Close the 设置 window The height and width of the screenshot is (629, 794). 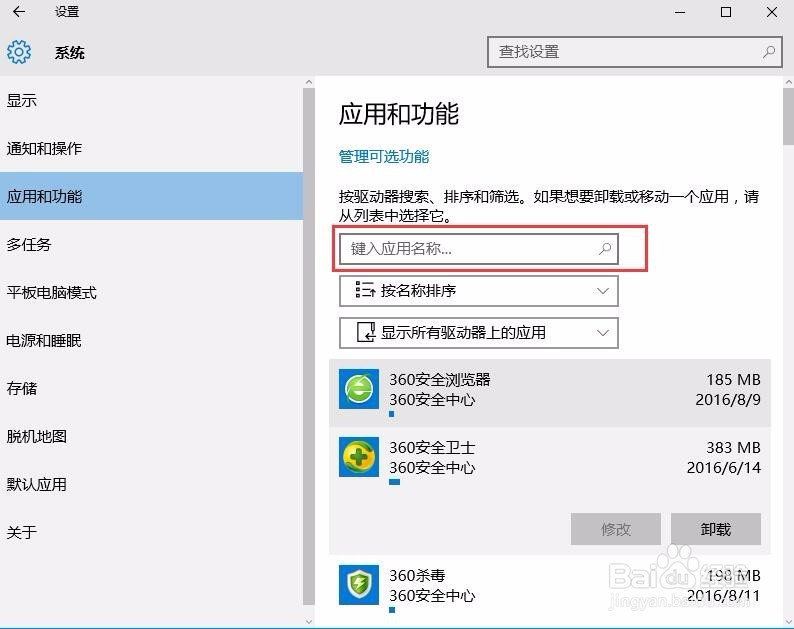pyautogui.click(x=772, y=12)
